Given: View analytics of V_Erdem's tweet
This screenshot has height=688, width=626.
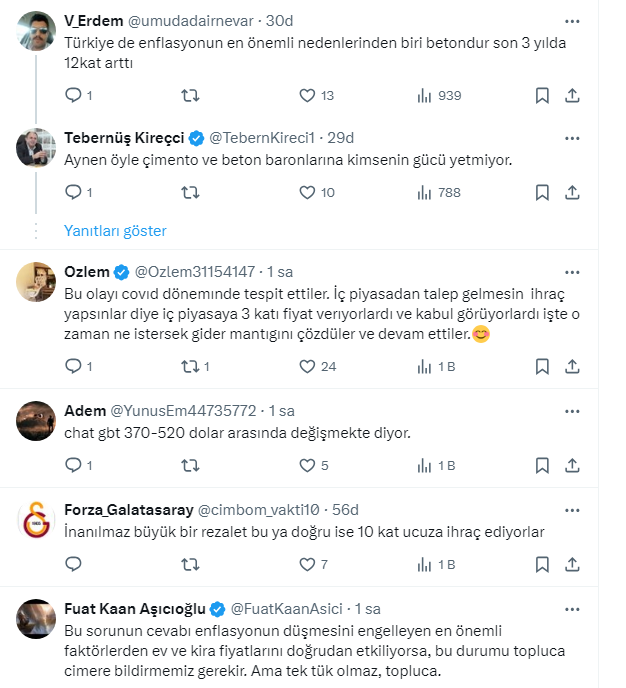Looking at the screenshot, I should [x=424, y=95].
